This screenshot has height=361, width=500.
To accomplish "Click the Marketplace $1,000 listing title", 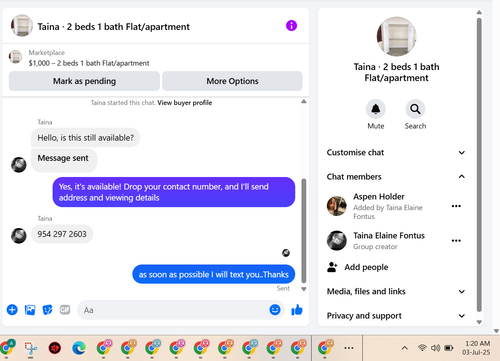I will click(x=89, y=63).
